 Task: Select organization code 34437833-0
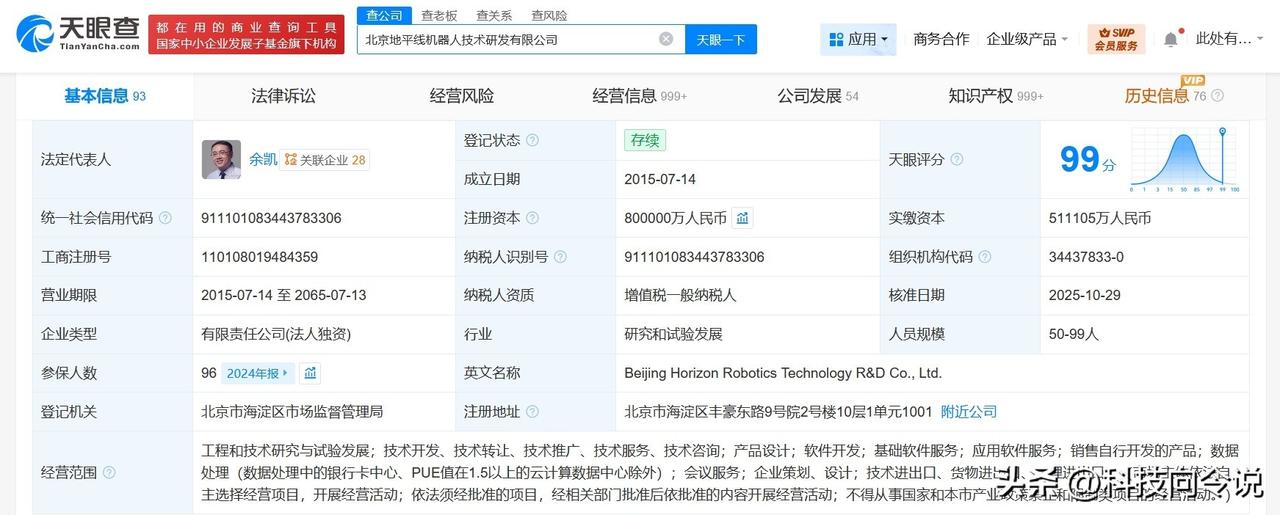pyautogui.click(x=1086, y=257)
